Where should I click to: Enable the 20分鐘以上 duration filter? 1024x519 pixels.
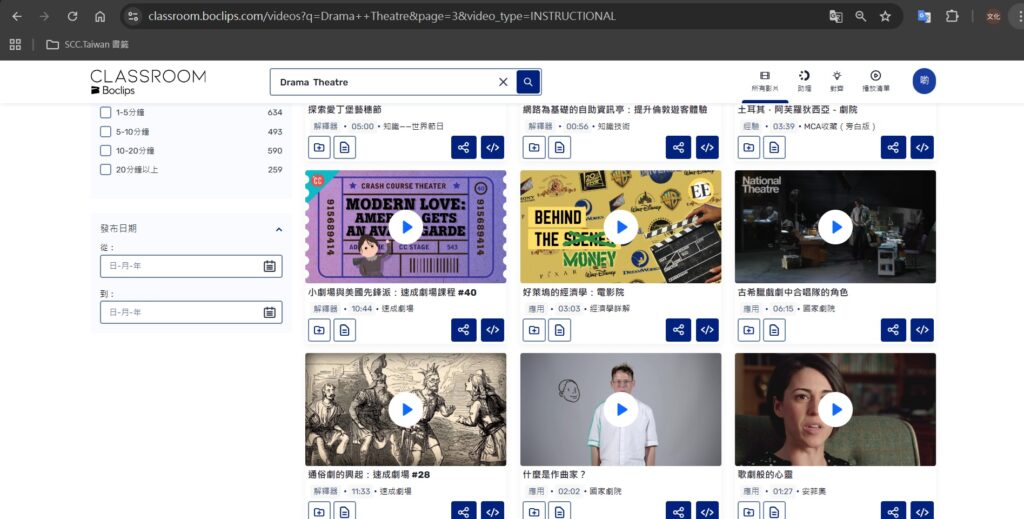(x=106, y=170)
